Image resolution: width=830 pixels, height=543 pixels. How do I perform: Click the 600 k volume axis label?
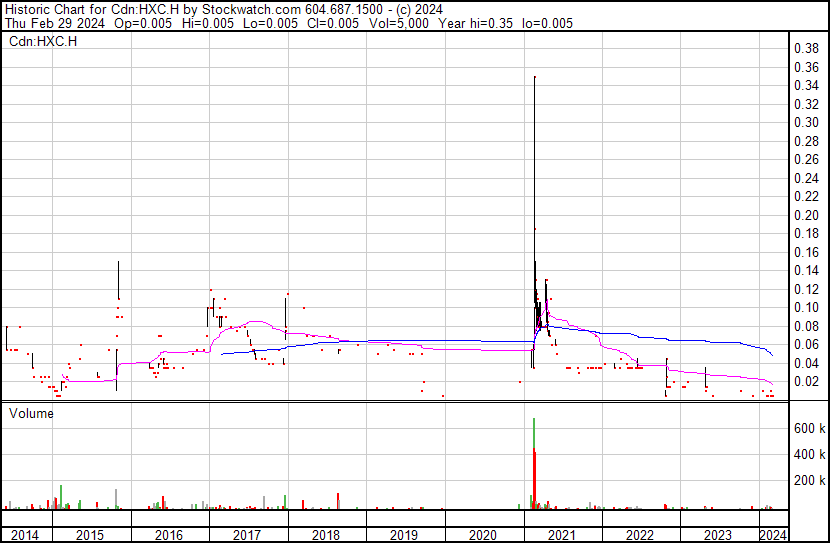(x=809, y=428)
